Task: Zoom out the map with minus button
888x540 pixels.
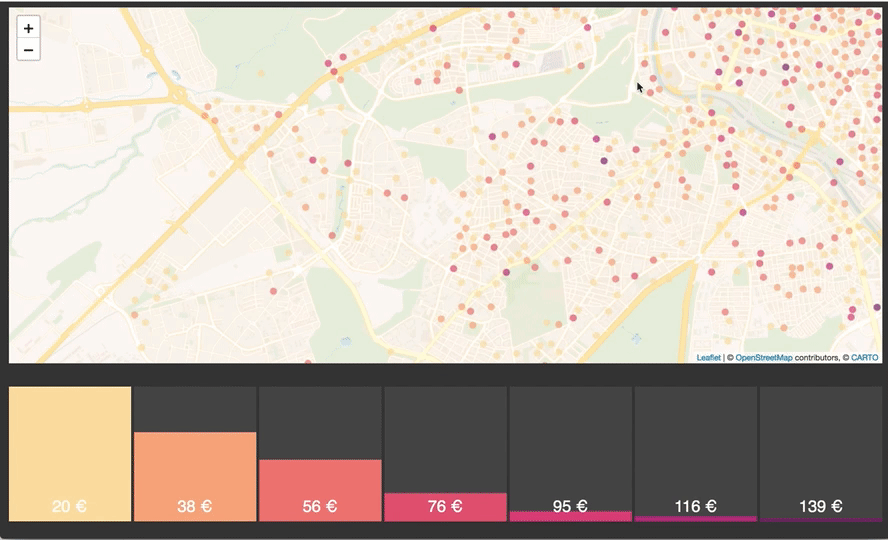Action: tap(28, 50)
